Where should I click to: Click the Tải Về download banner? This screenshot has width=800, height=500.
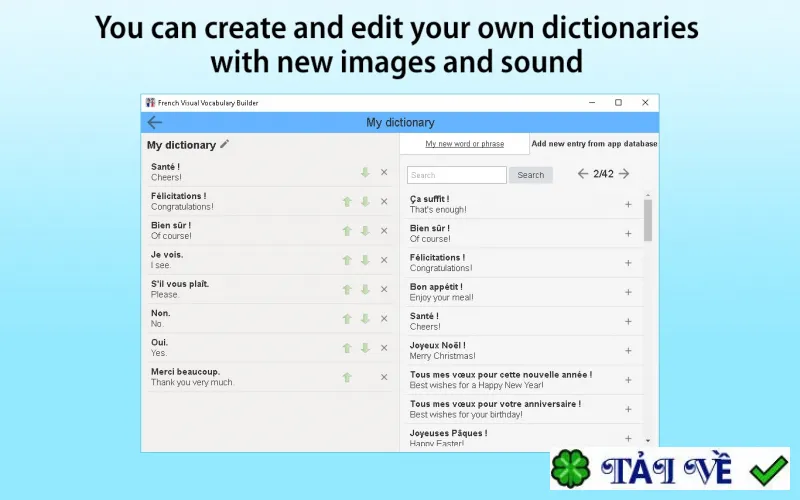pos(670,469)
